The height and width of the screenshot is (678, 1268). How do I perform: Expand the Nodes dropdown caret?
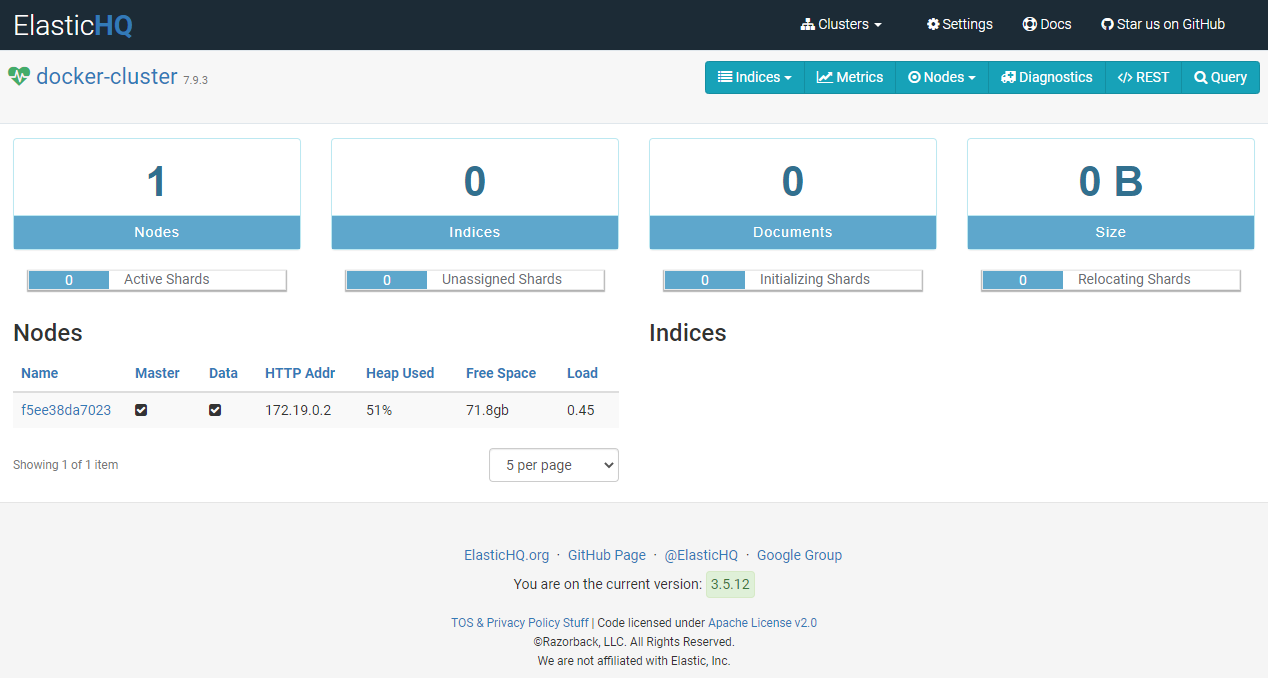tap(972, 78)
